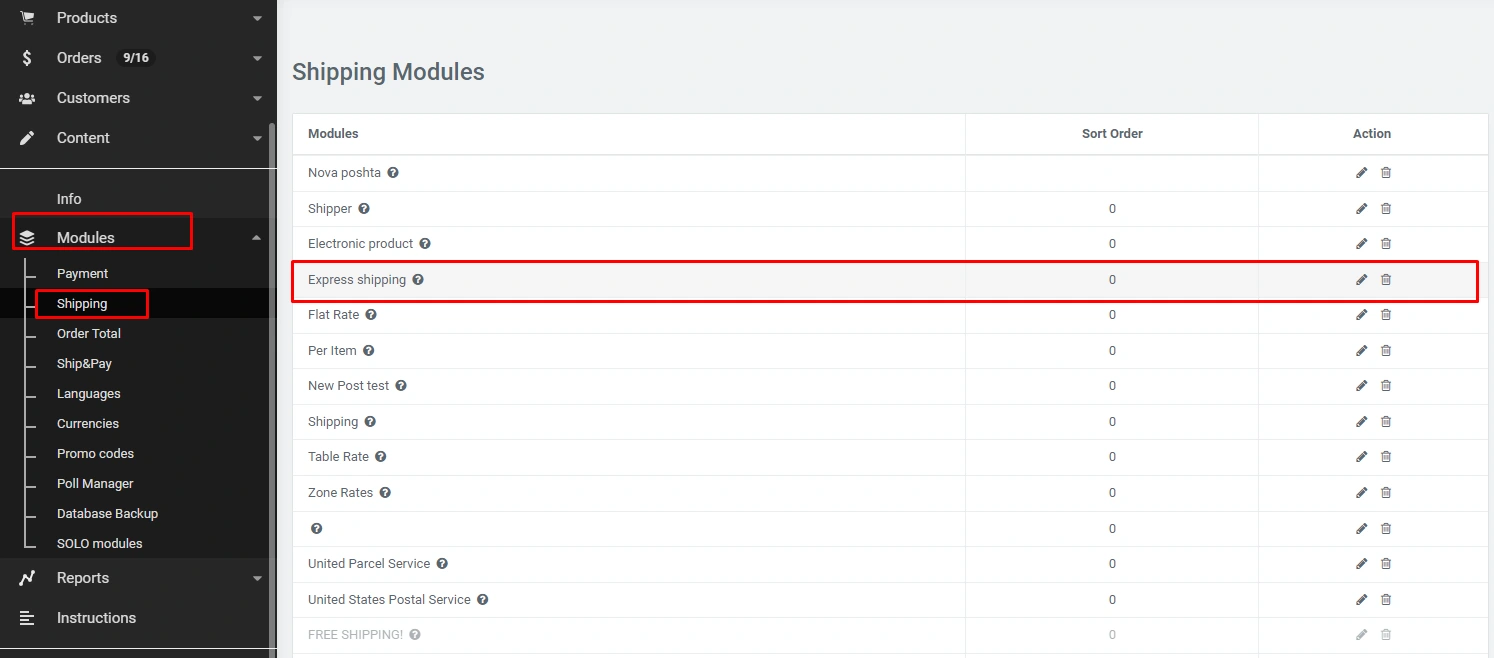Edit the Shipper module

pos(1361,209)
